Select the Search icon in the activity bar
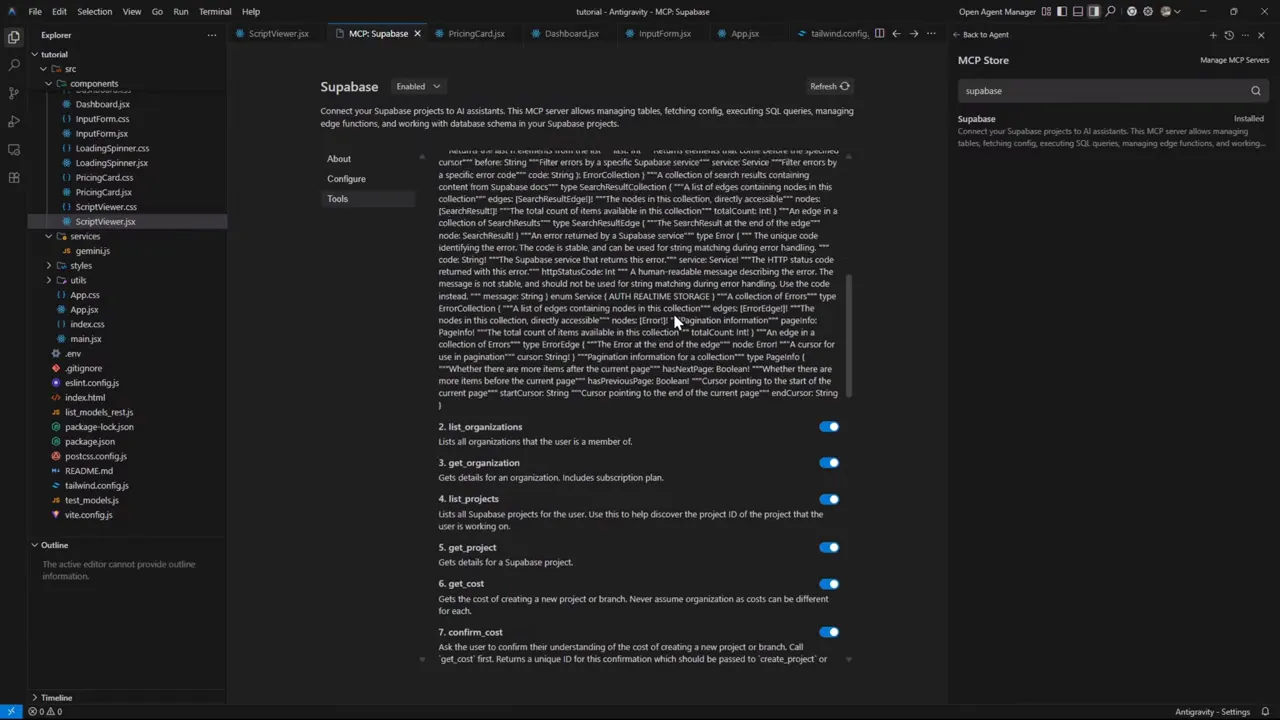 (14, 66)
